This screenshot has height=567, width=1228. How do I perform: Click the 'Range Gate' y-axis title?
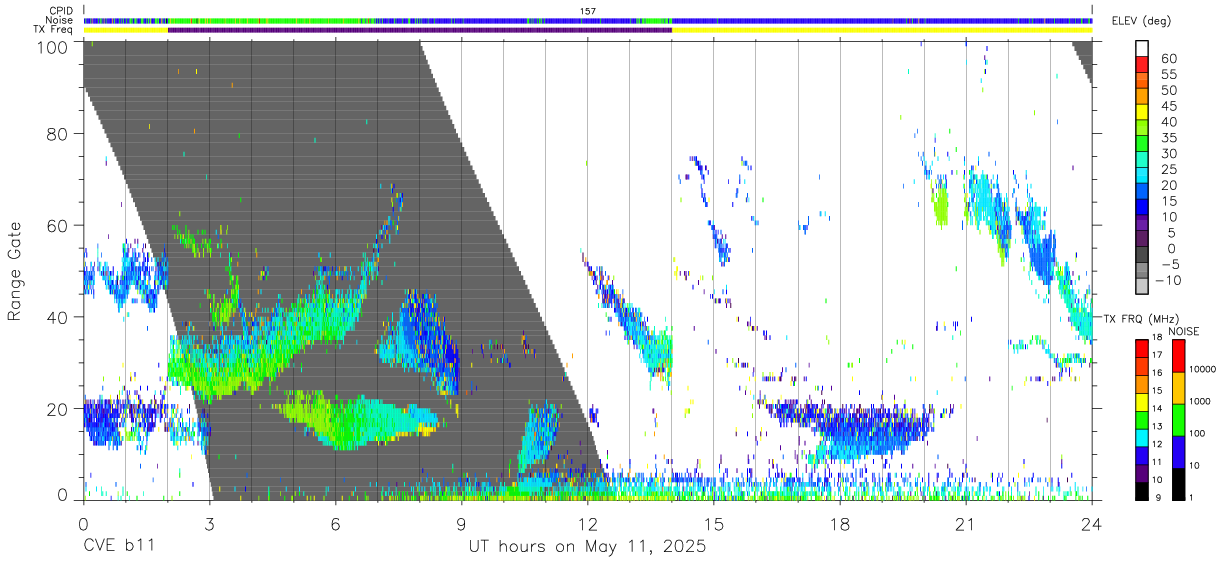click(x=15, y=272)
